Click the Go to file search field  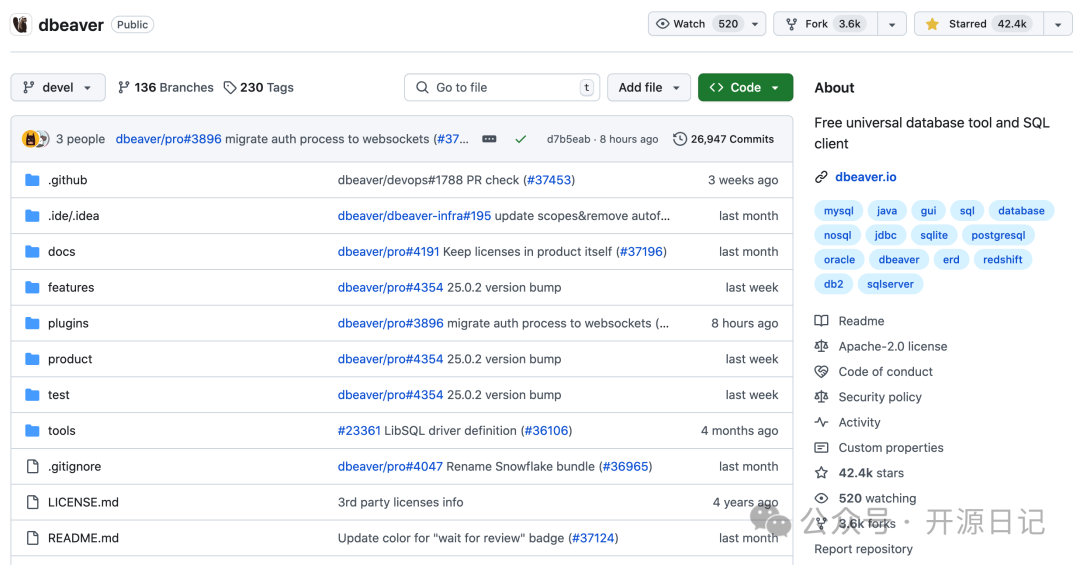502,88
